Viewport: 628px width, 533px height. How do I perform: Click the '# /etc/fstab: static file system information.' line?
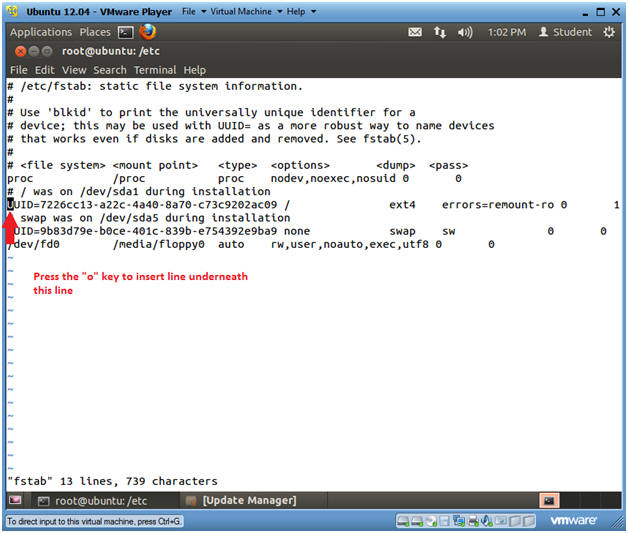[155, 86]
